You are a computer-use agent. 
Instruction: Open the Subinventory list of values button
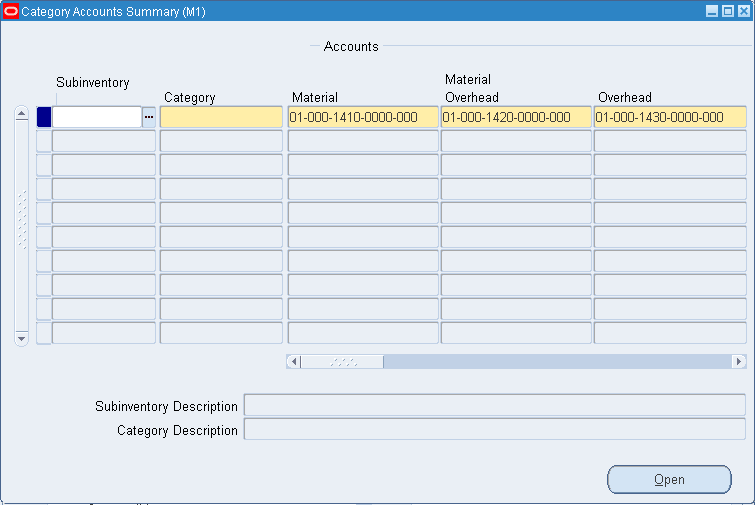(x=149, y=117)
